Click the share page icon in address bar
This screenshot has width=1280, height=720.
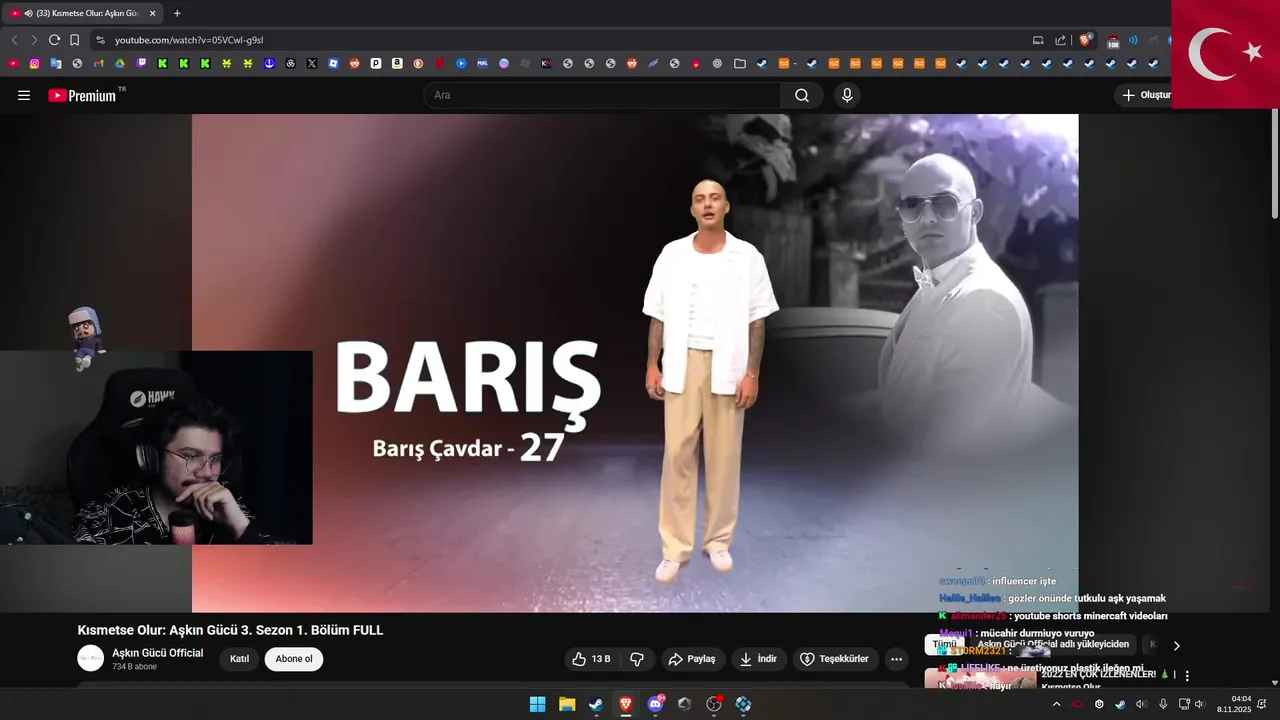click(x=1061, y=40)
